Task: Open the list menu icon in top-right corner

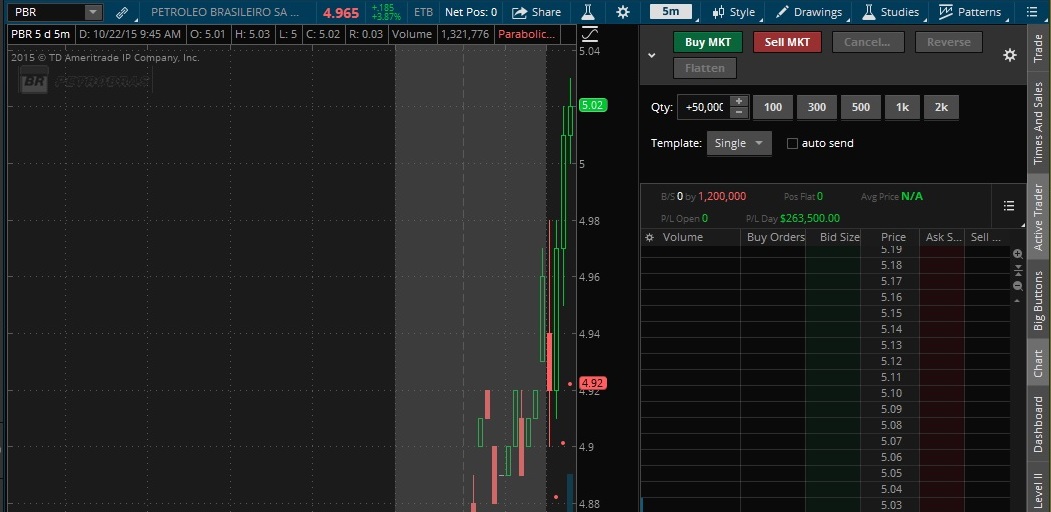Action: pos(1032,12)
